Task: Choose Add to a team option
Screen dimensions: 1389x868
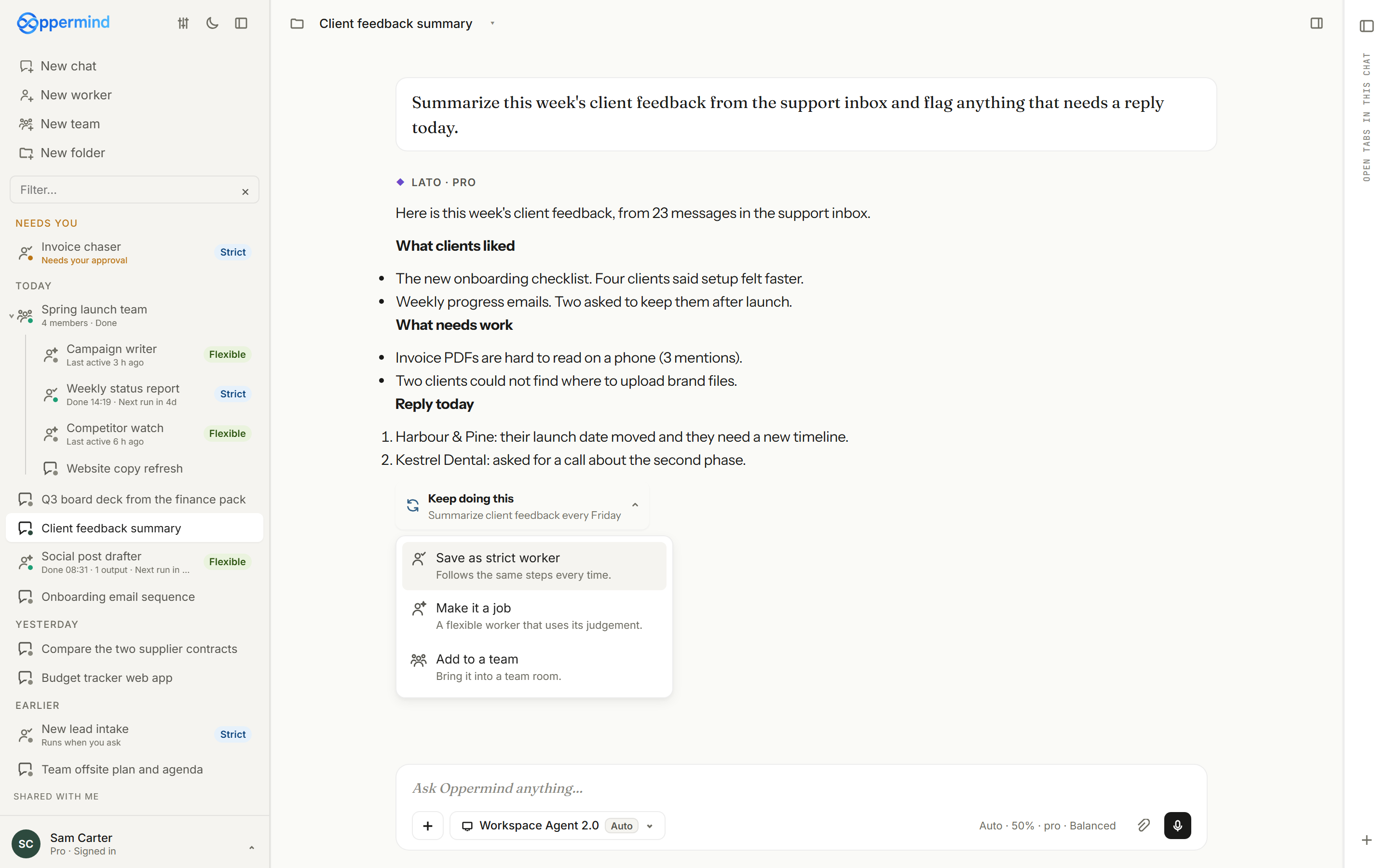Action: point(534,667)
